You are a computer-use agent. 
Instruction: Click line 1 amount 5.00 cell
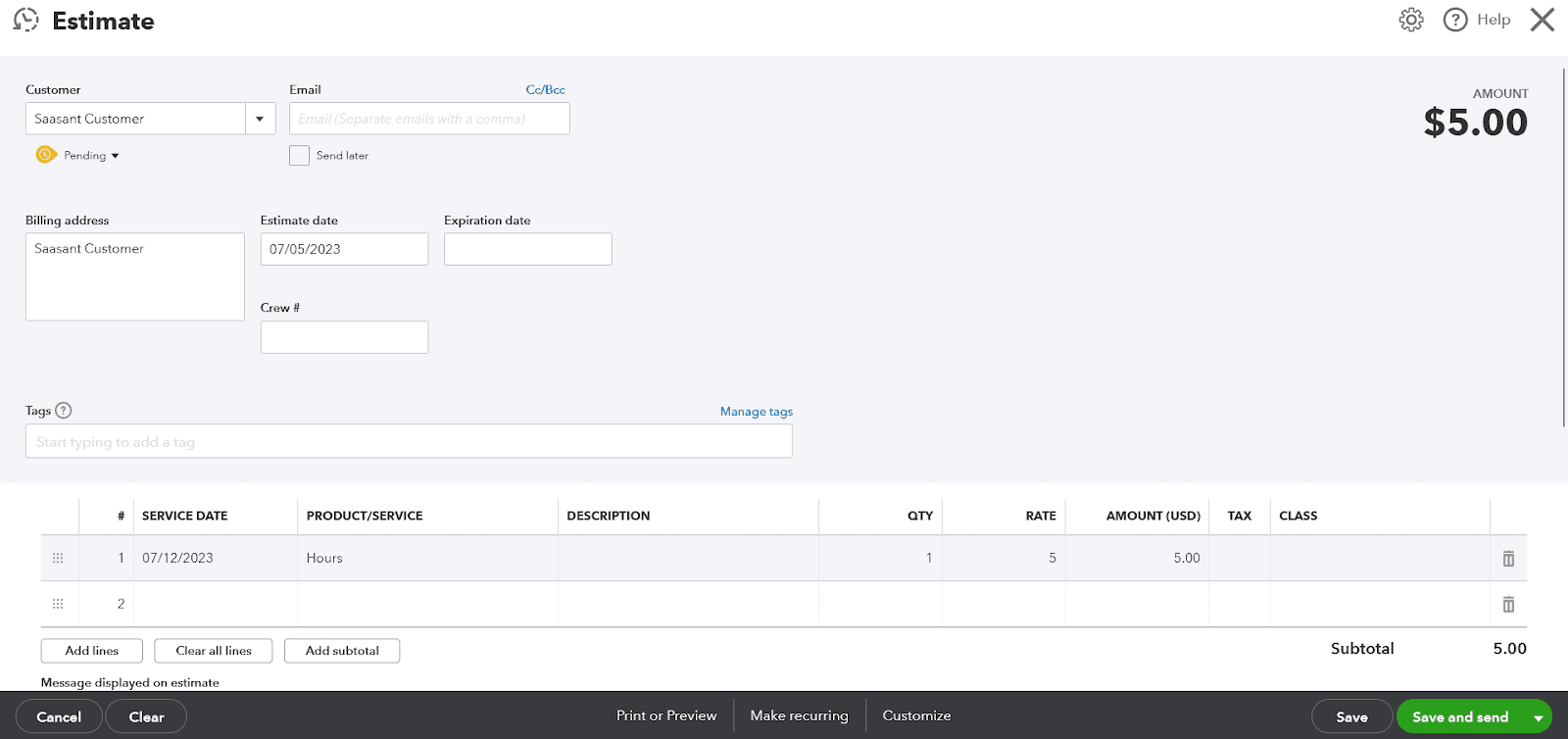[x=1137, y=558]
